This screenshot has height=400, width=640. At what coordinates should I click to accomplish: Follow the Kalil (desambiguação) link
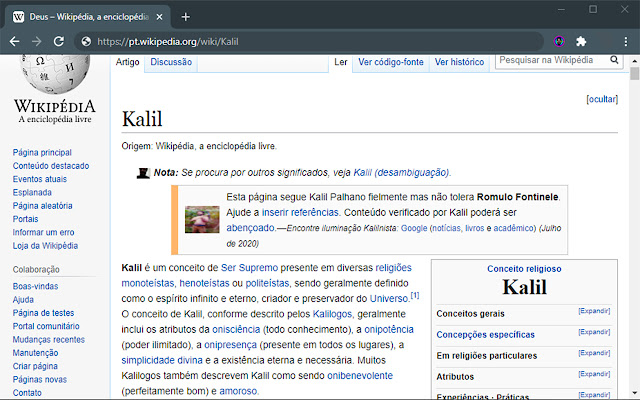[401, 173]
